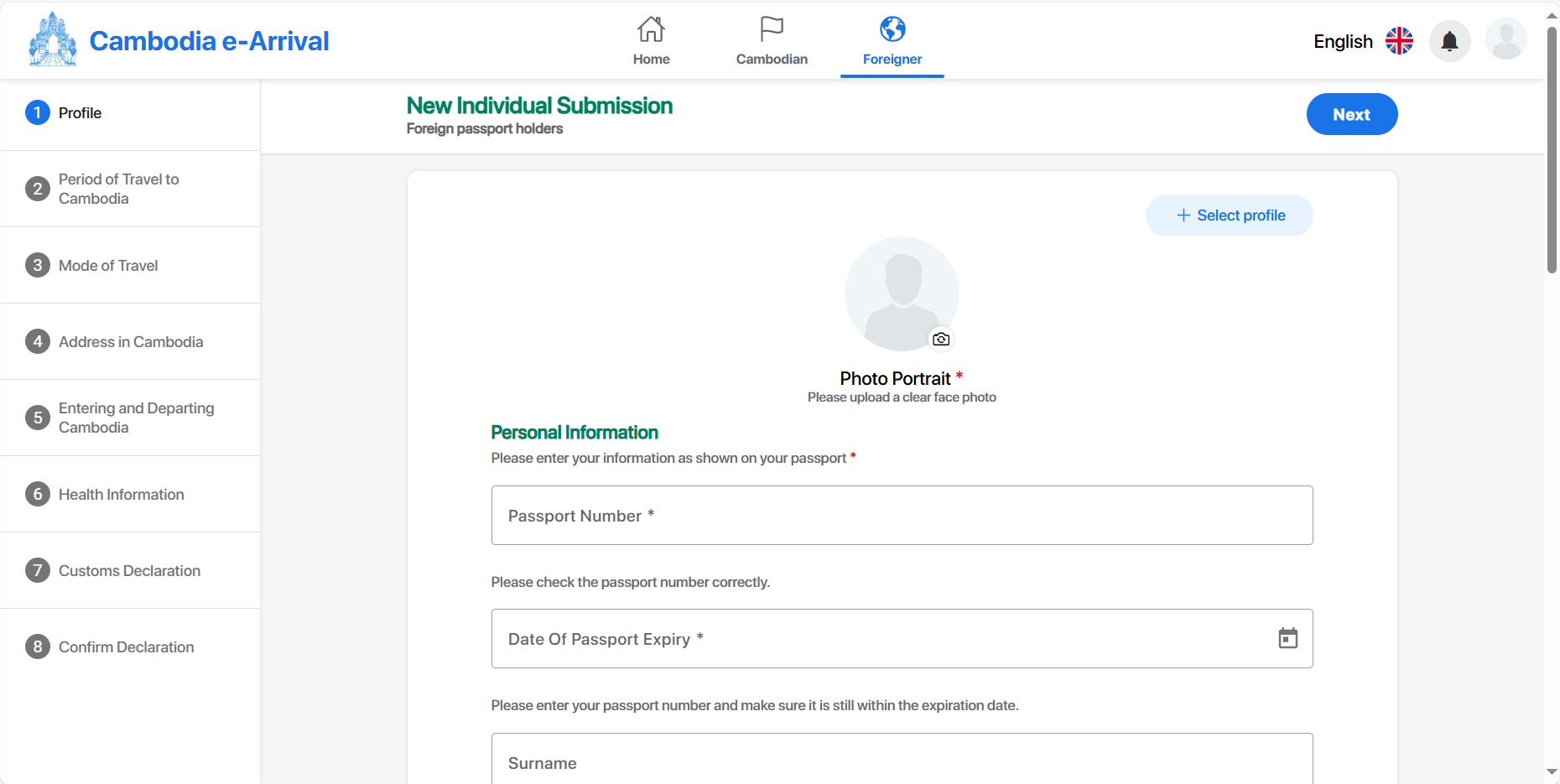Select the Address in Cambodia step
The height and width of the screenshot is (784, 1560).
click(131, 342)
